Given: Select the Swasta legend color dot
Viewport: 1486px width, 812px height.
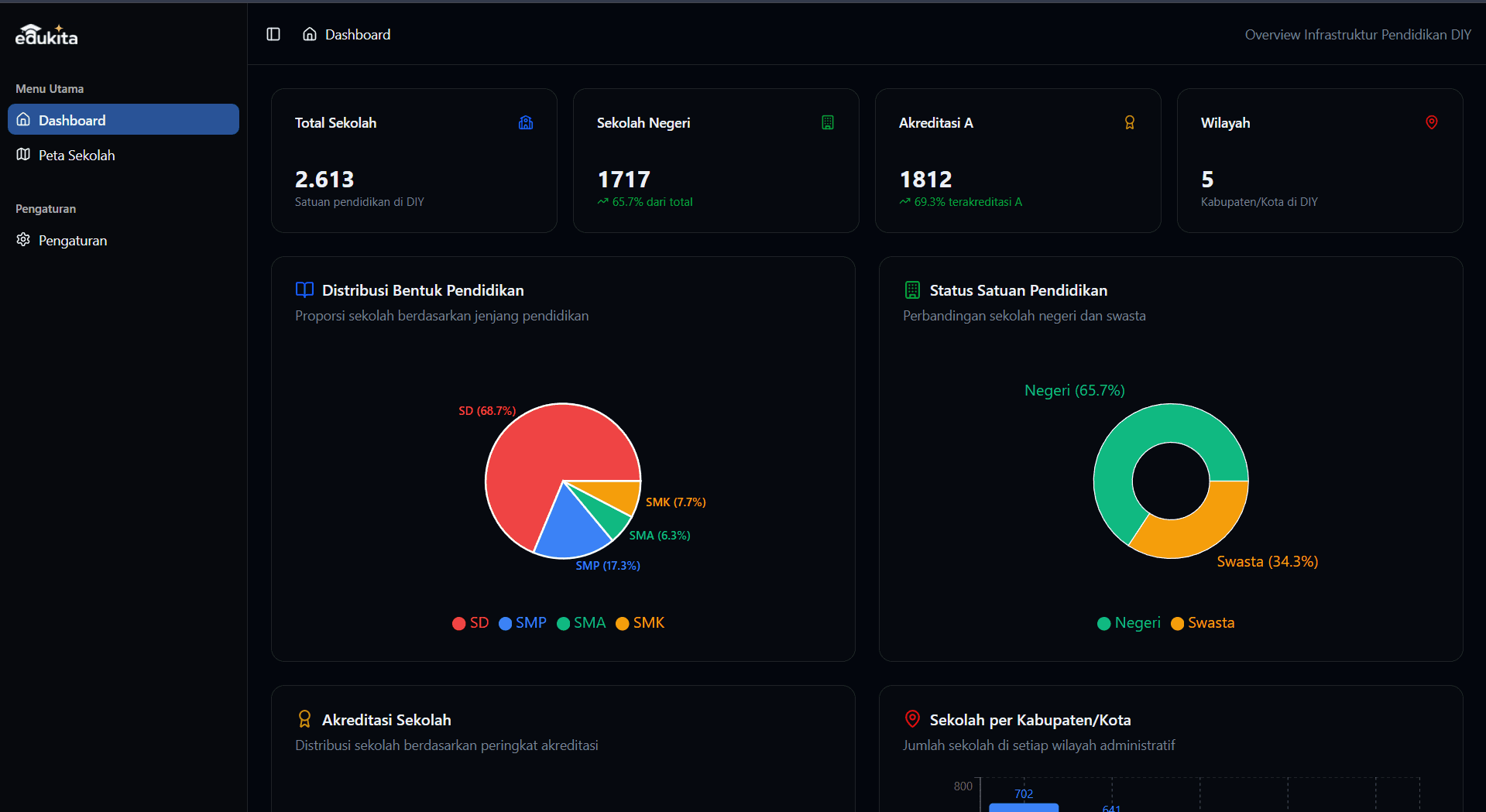Looking at the screenshot, I should coord(1177,624).
